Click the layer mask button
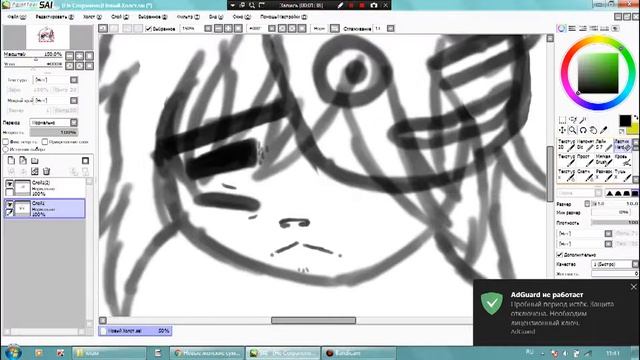The image size is (640, 360). 85,160
